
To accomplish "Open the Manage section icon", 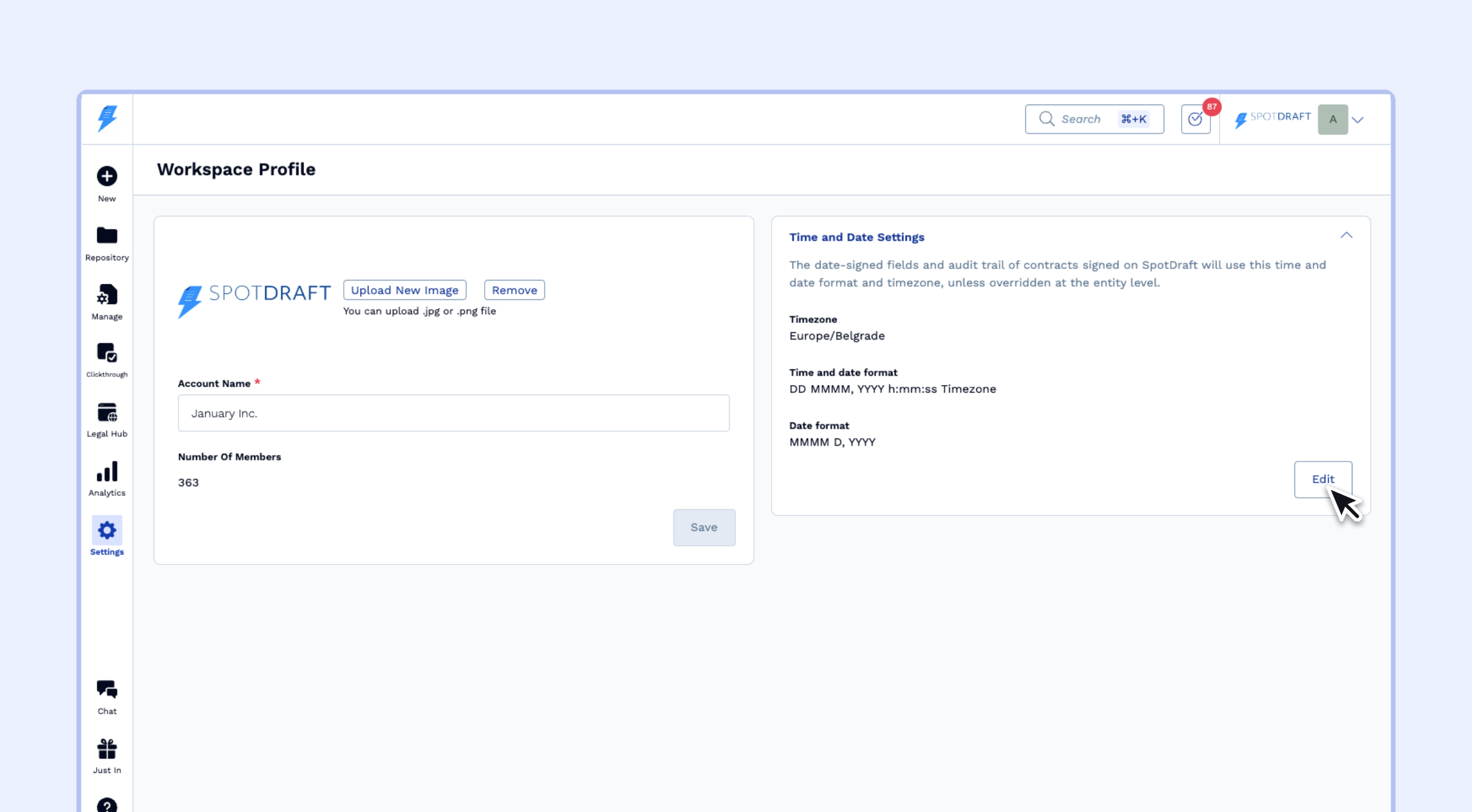I will coord(107,295).
